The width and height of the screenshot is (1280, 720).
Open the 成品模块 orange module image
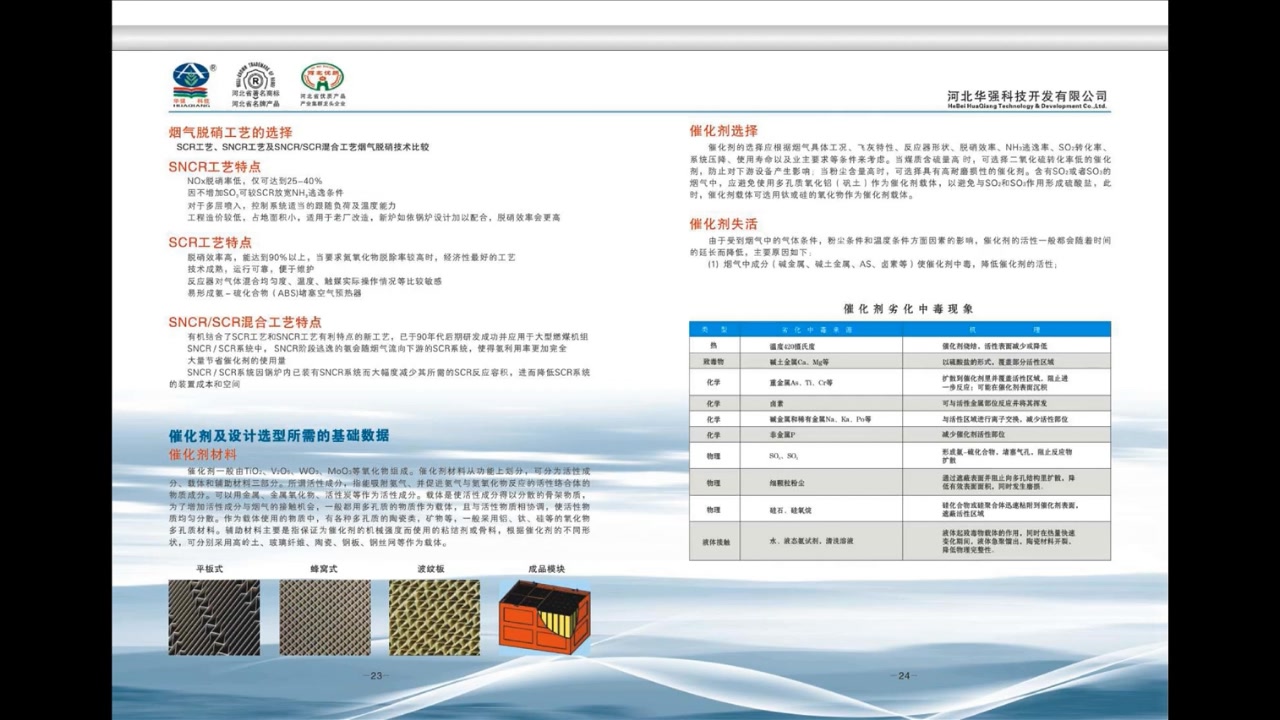[x=544, y=617]
